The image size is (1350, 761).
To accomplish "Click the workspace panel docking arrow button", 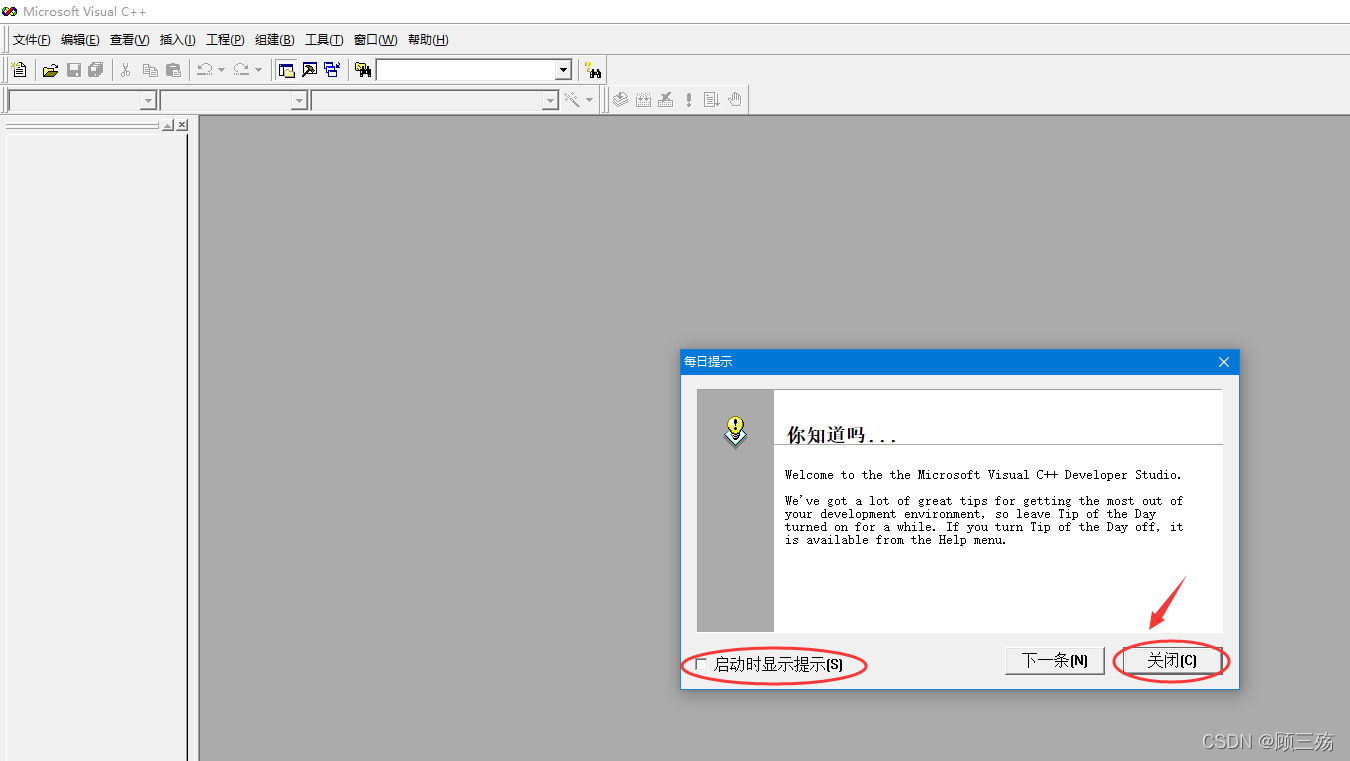I will coord(168,125).
